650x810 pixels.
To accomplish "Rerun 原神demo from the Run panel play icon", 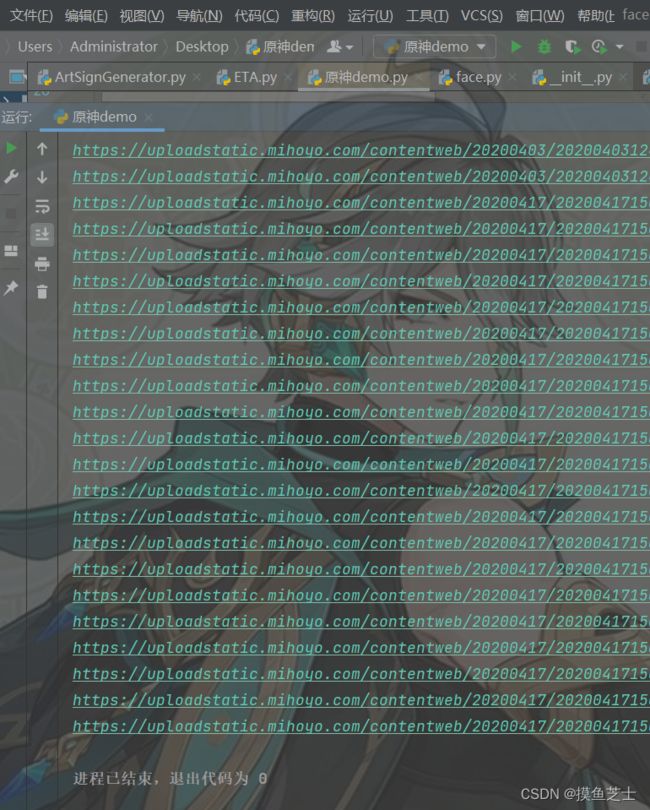I will pyautogui.click(x=11, y=148).
